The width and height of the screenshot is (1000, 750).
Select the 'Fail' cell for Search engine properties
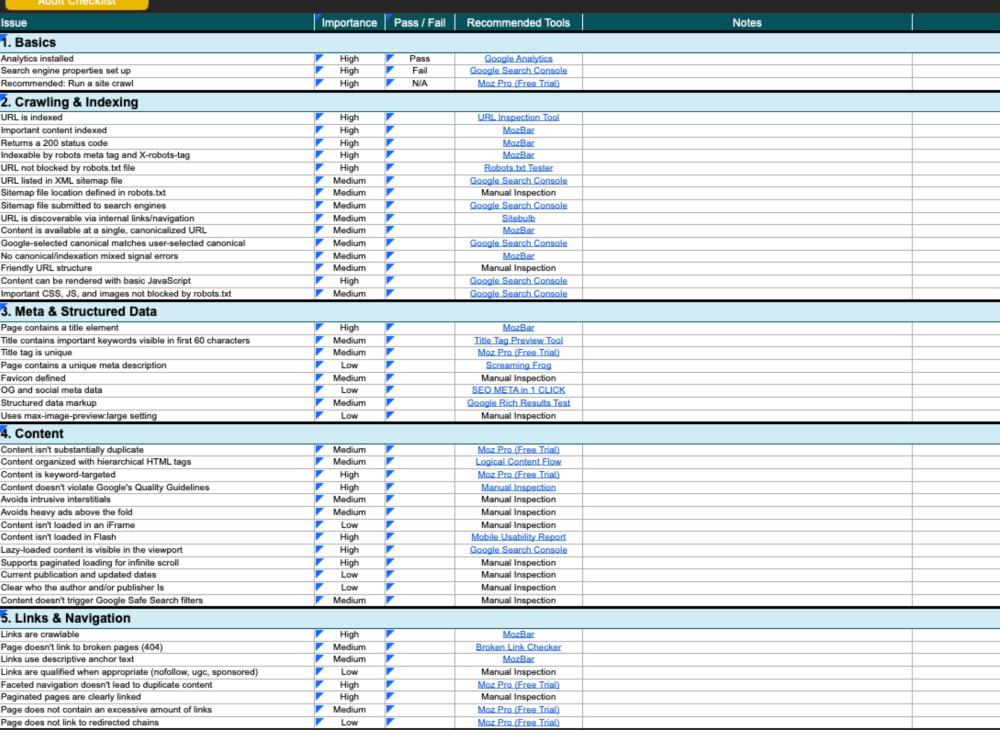tap(420, 71)
